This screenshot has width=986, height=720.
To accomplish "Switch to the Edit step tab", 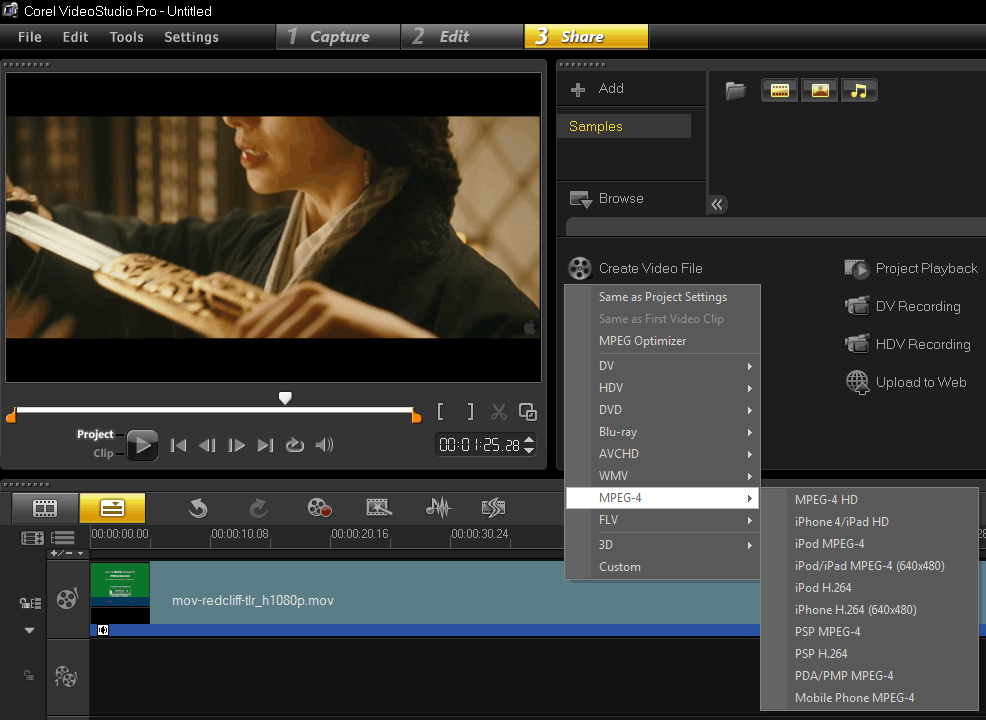I will pos(462,36).
